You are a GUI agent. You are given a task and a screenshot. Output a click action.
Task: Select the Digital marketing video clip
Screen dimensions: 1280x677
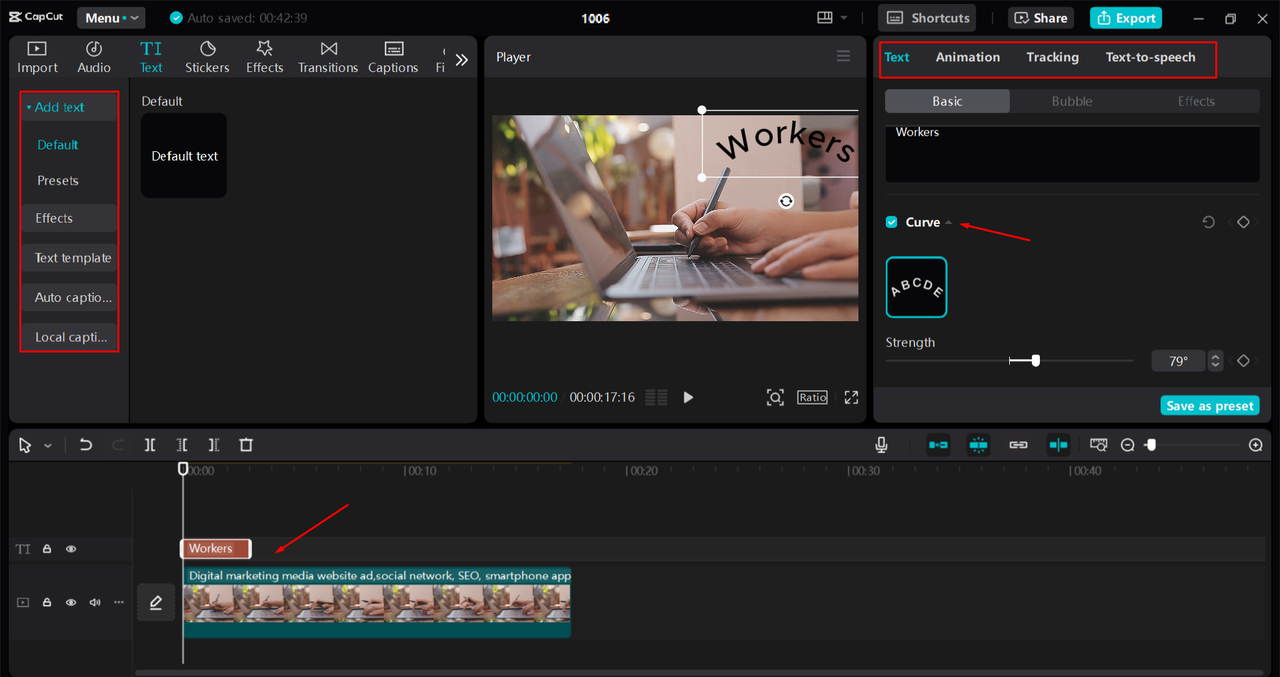pyautogui.click(x=377, y=602)
